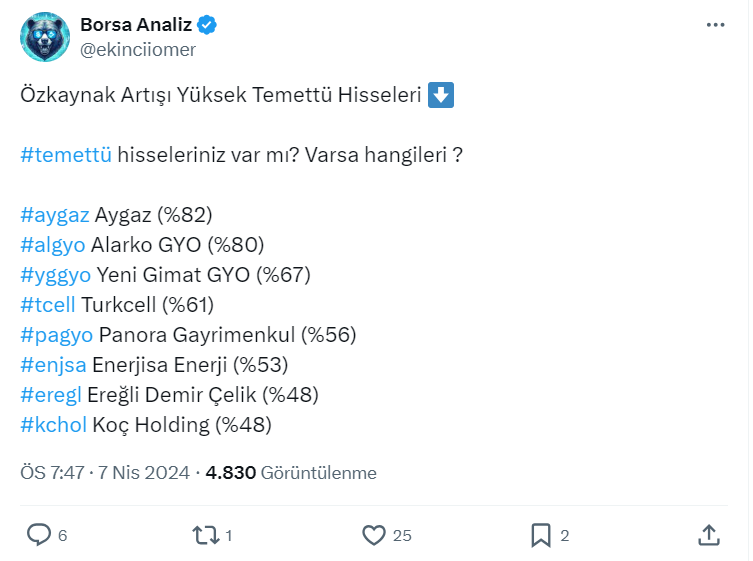Share the tweet via upload icon
Viewport: 753px width, 561px height.
click(x=709, y=535)
